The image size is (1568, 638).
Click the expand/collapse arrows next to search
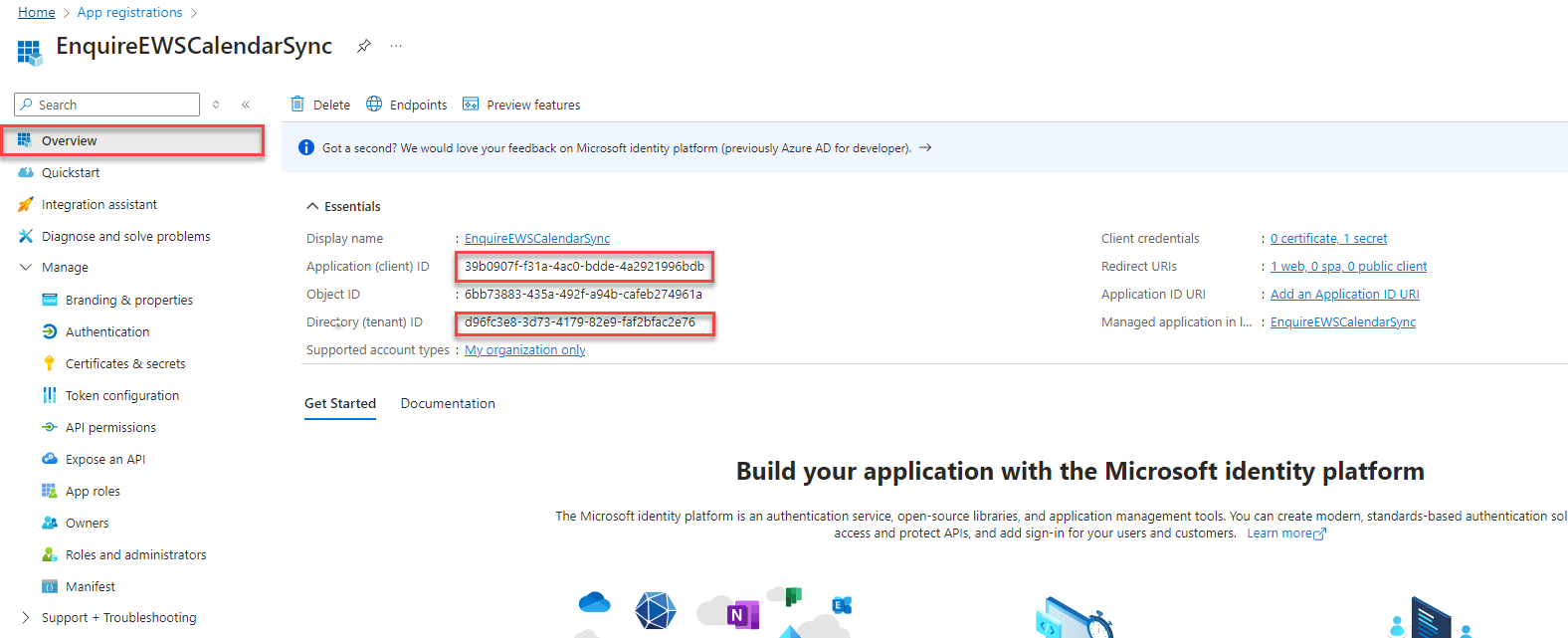pos(216,105)
